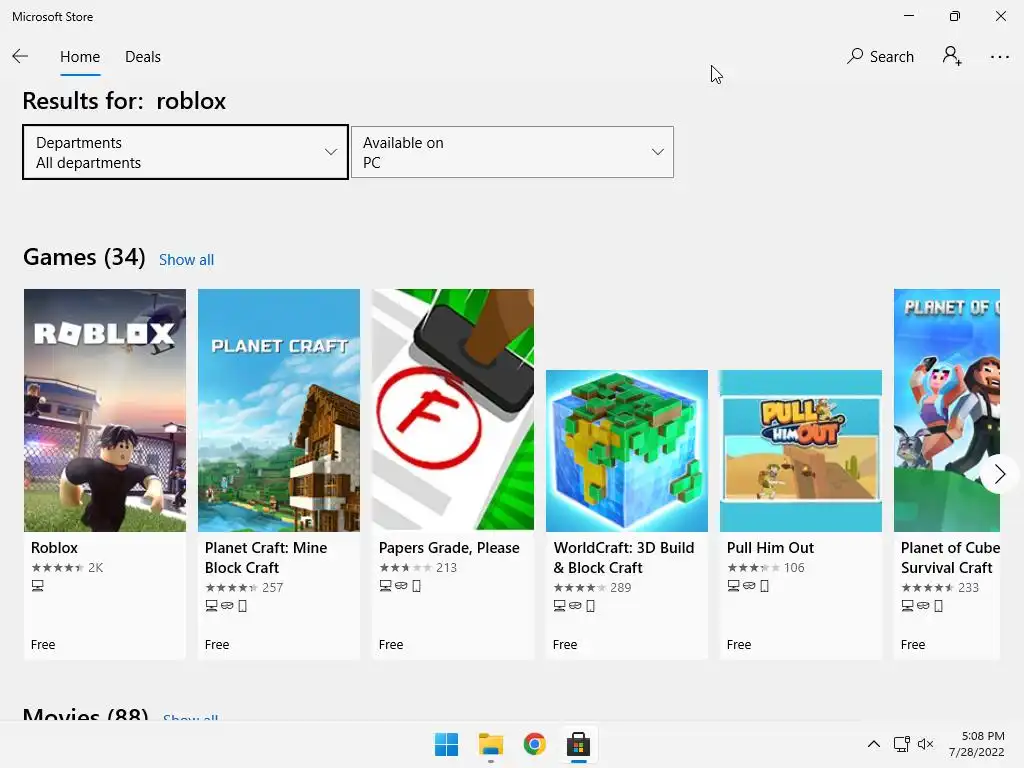
Task: Click Microsoft Store taskbar icon
Action: coord(578,744)
